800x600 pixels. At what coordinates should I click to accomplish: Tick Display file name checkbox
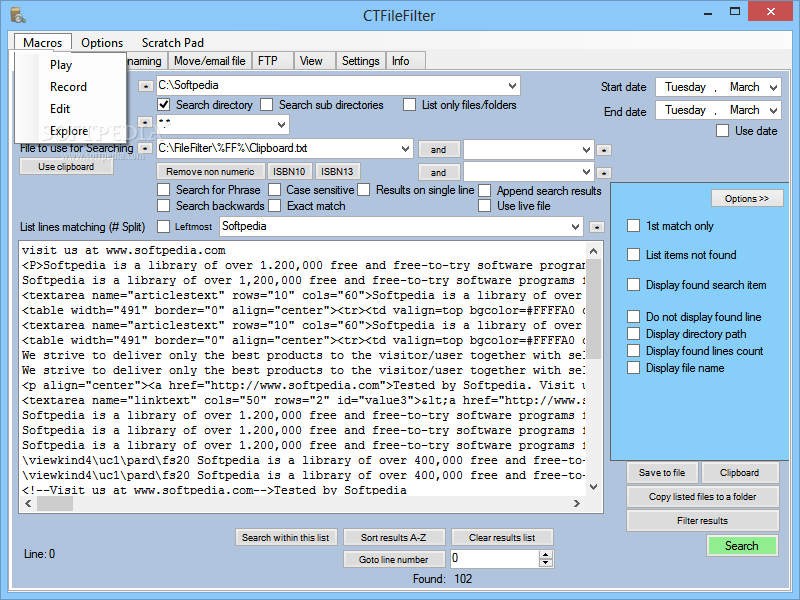pyautogui.click(x=633, y=368)
